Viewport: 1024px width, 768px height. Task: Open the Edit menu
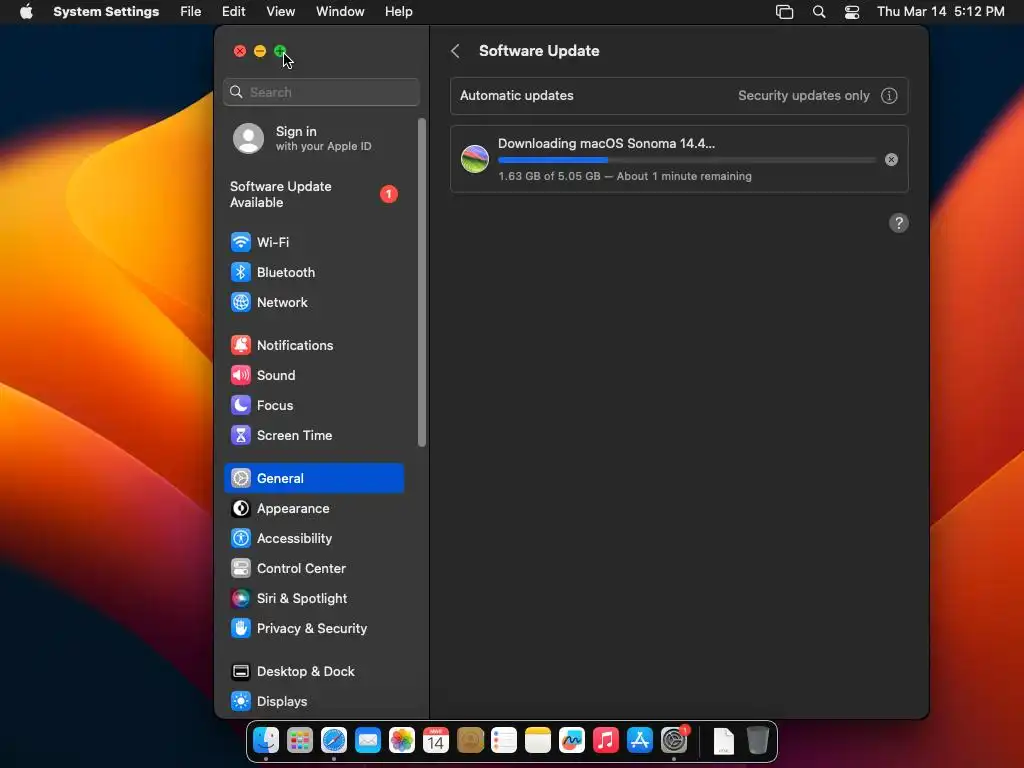(x=233, y=12)
